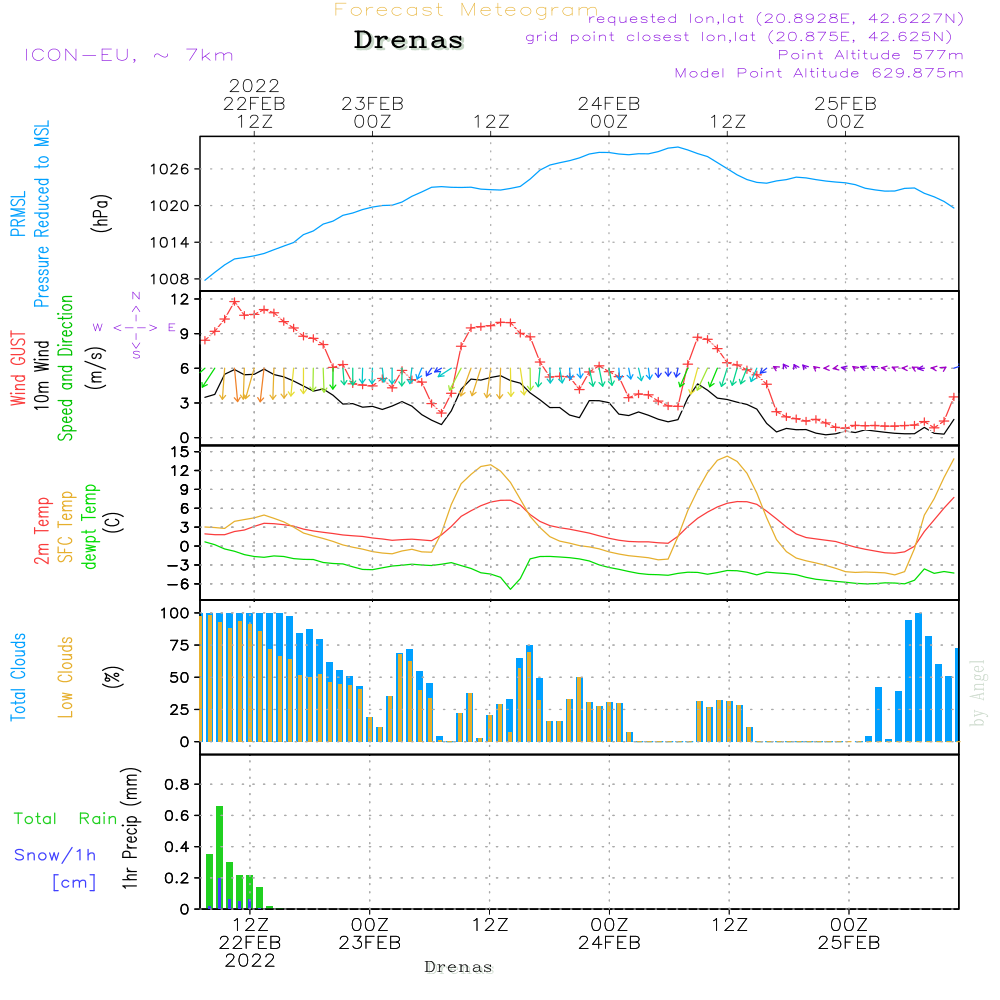This screenshot has width=1000, height=1000.
Task: Select the "10m Wind" label
Action: (41, 374)
